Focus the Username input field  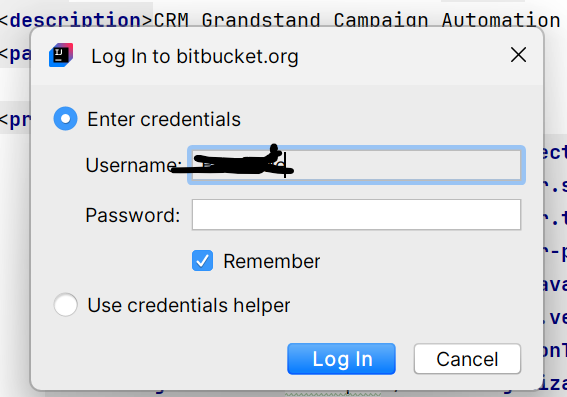pos(356,165)
